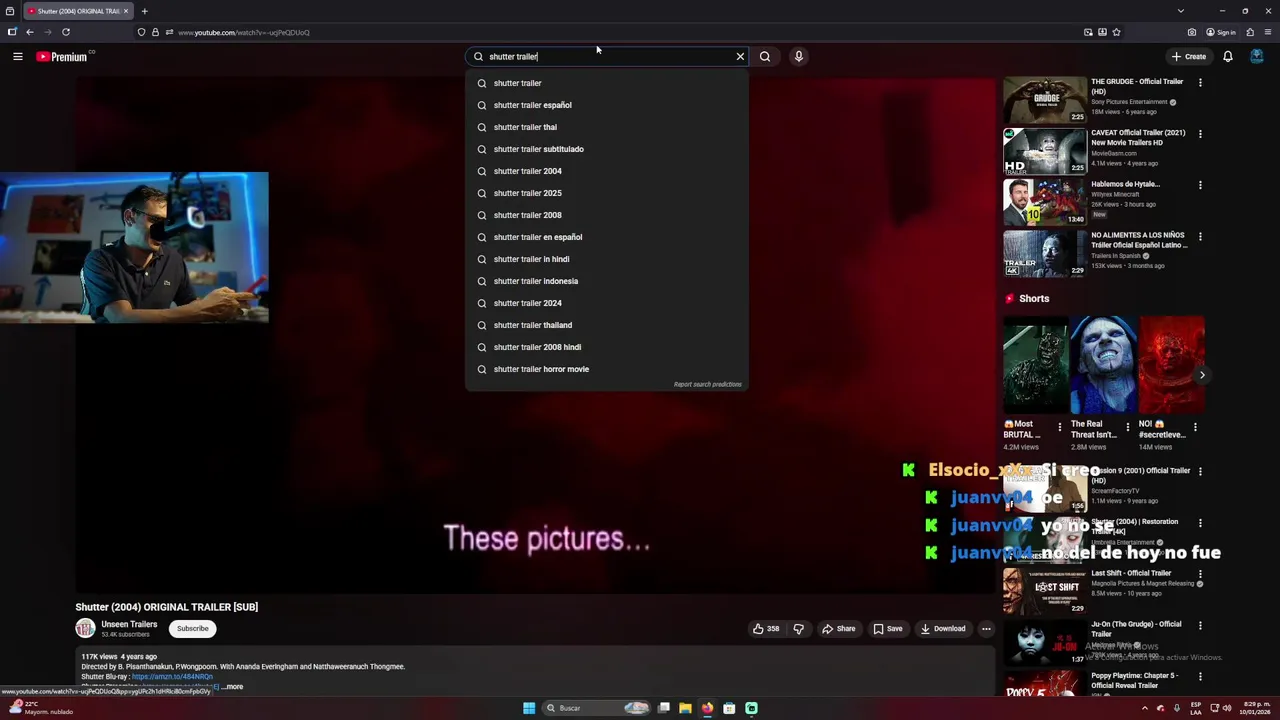Open the "Most BRUTAL" short thumbnail
This screenshot has height=720, width=1280.
pyautogui.click(x=1035, y=365)
